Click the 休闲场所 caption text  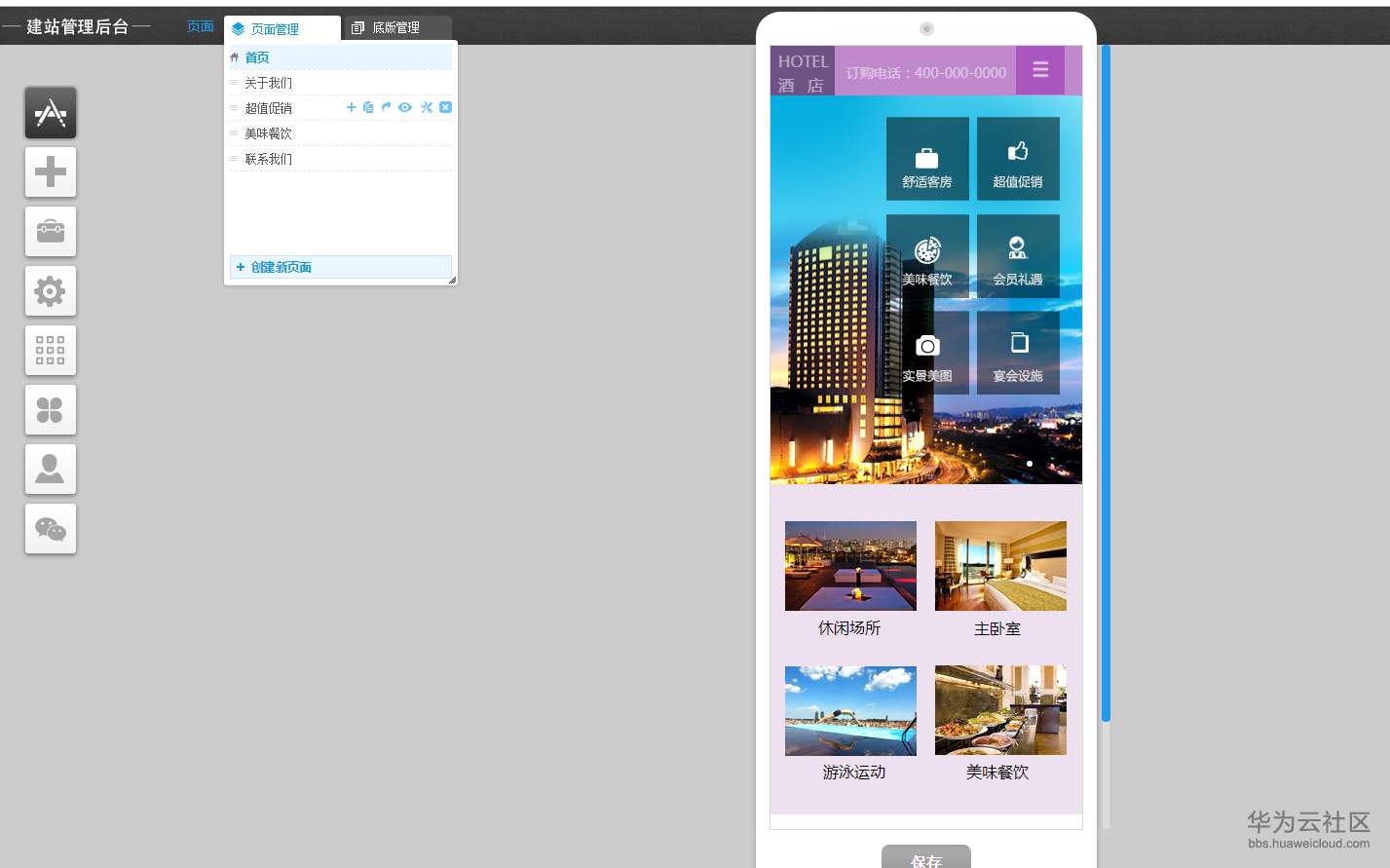pyautogui.click(x=849, y=628)
